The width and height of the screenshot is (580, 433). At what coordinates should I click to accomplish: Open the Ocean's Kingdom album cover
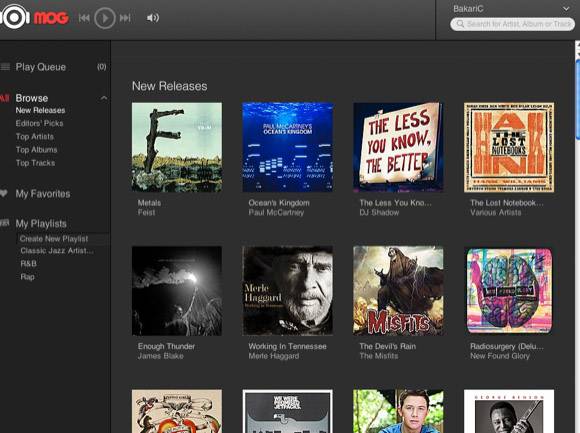[x=287, y=147]
